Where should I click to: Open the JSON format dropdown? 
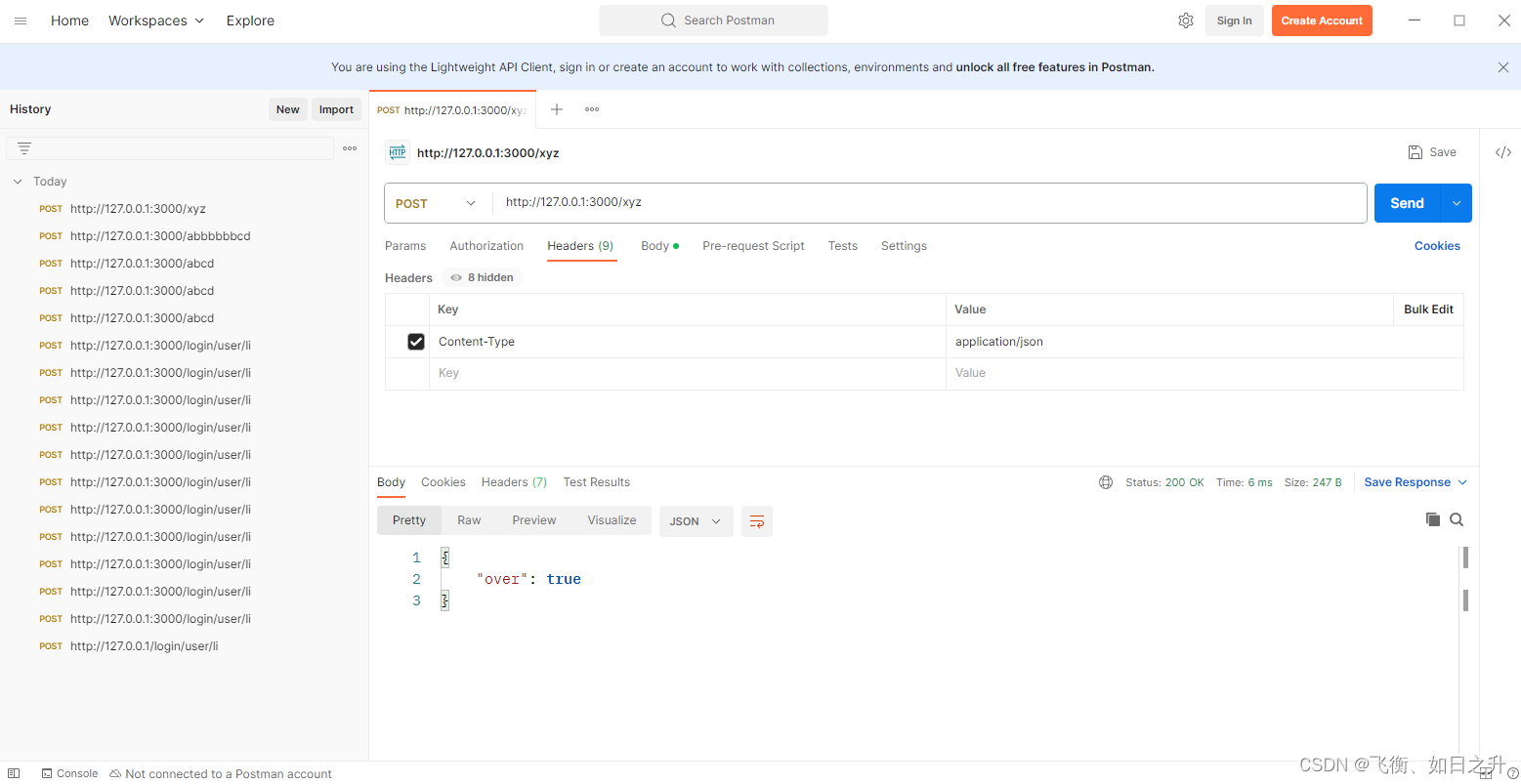point(696,521)
